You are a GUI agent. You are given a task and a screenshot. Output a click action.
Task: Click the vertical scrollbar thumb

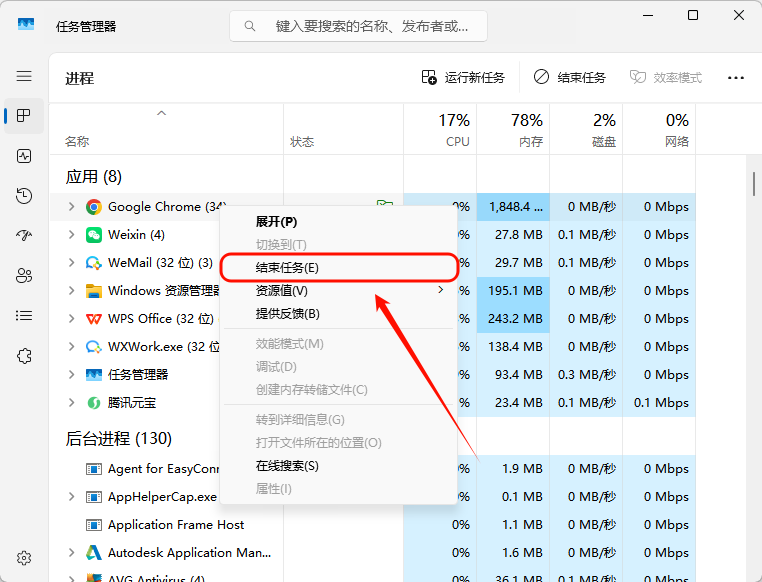(754, 184)
